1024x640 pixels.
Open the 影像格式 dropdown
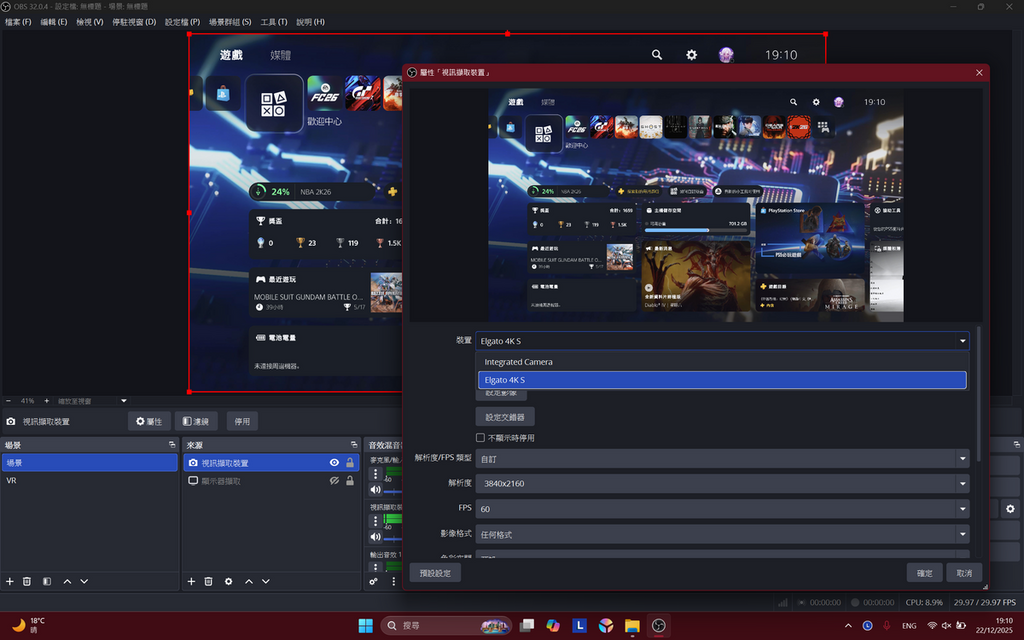pyautogui.click(x=721, y=535)
